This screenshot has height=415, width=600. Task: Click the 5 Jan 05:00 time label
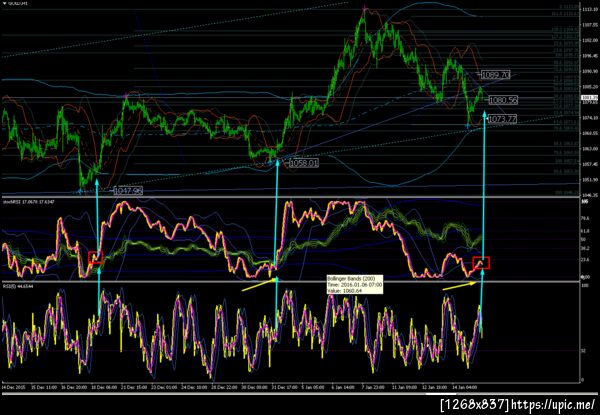coord(313,387)
